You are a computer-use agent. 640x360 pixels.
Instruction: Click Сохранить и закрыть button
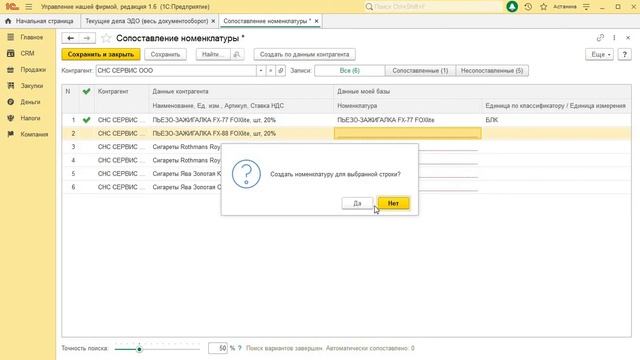(101, 54)
